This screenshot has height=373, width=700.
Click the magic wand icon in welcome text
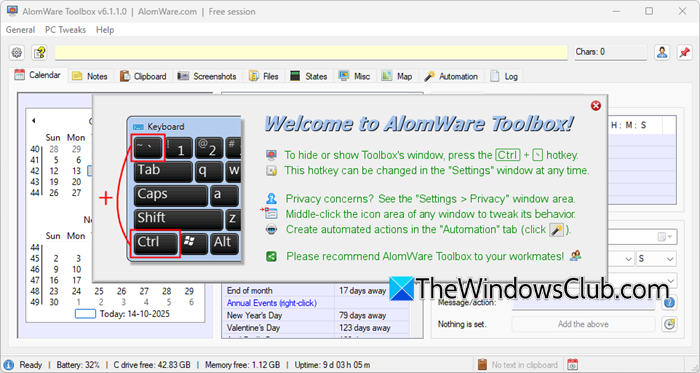(x=556, y=230)
